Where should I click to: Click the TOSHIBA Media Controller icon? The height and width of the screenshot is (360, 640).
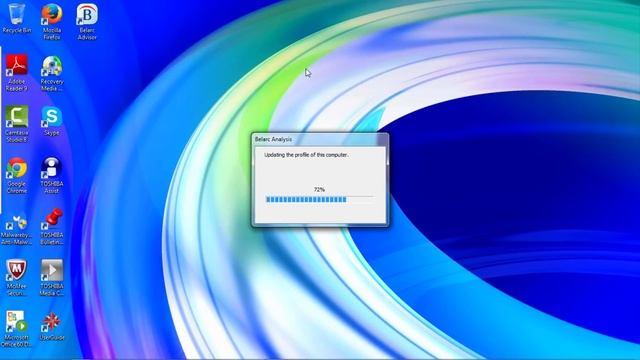coord(52,278)
